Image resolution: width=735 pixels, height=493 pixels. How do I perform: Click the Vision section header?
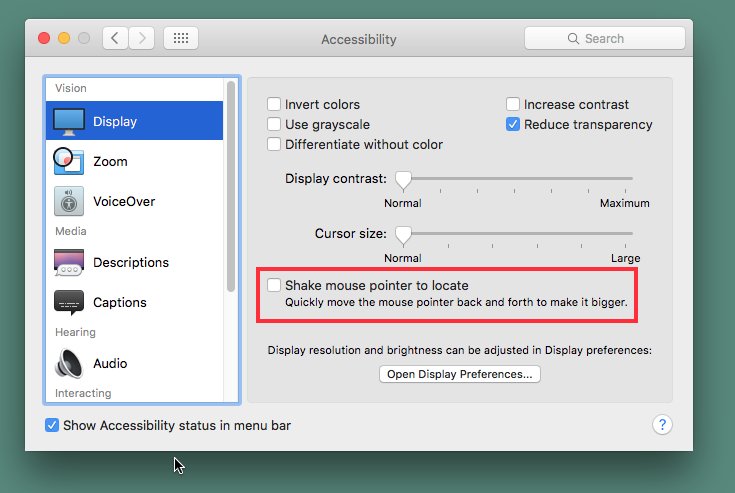tap(71, 88)
